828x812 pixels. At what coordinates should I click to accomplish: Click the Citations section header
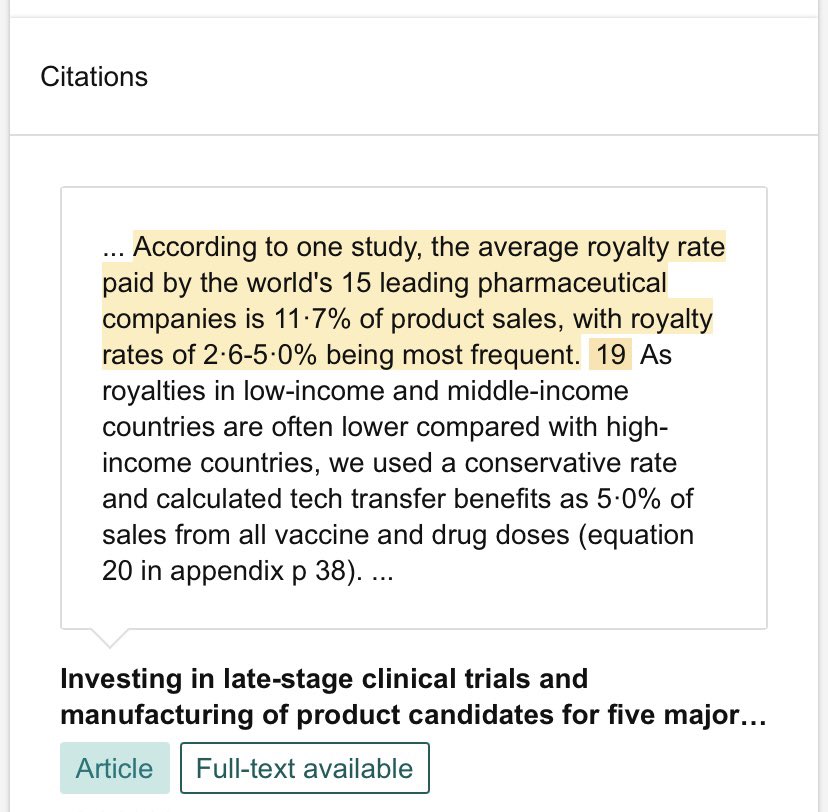tap(94, 77)
